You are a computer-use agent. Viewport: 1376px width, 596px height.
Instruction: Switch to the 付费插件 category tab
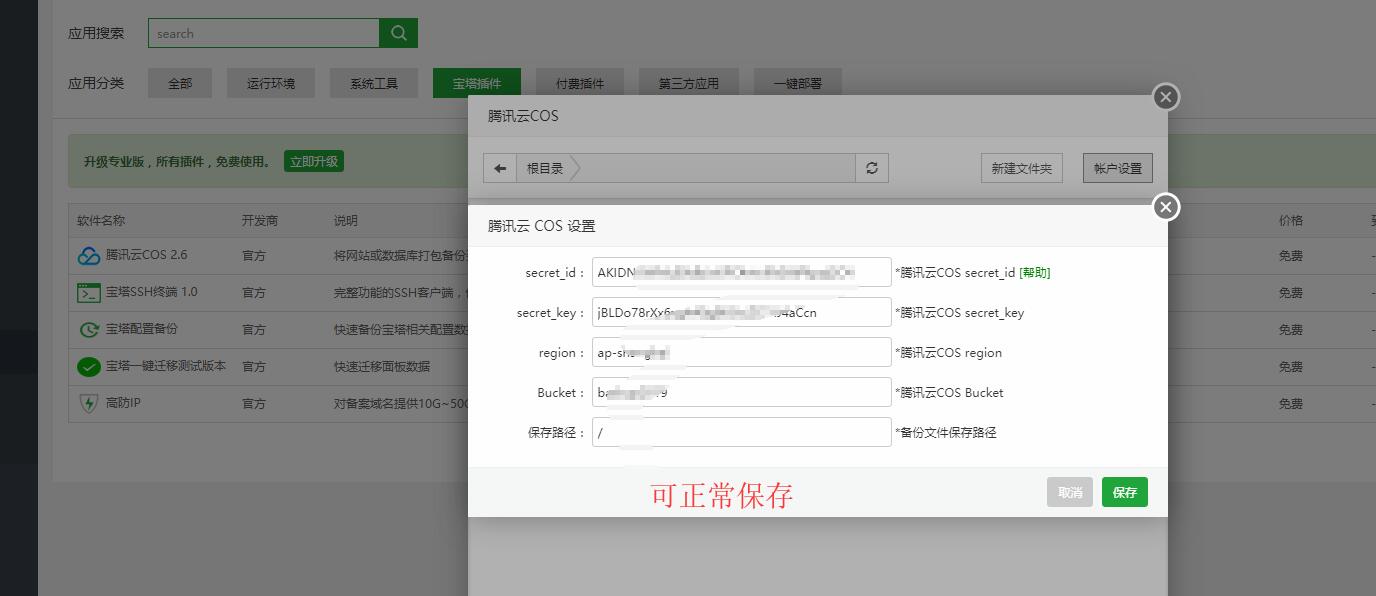coord(580,83)
